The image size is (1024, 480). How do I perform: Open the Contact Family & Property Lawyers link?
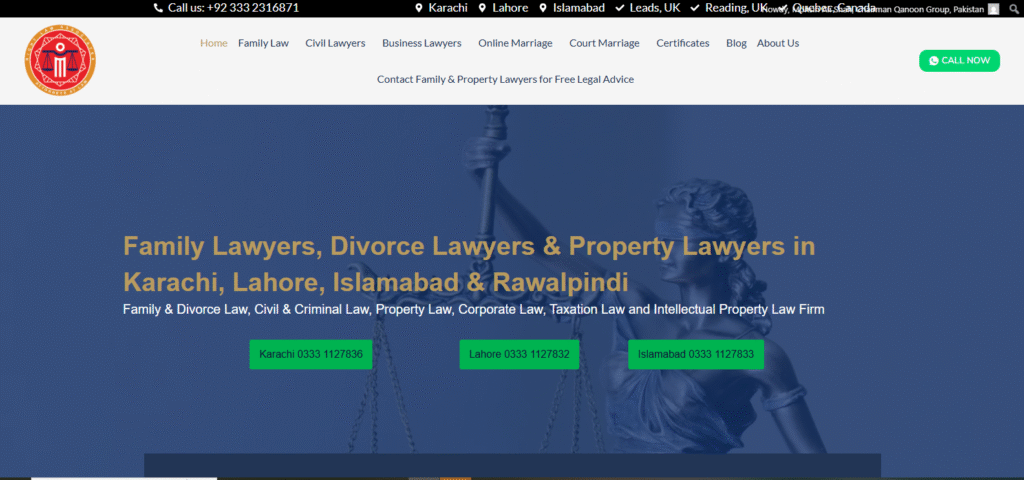505,80
